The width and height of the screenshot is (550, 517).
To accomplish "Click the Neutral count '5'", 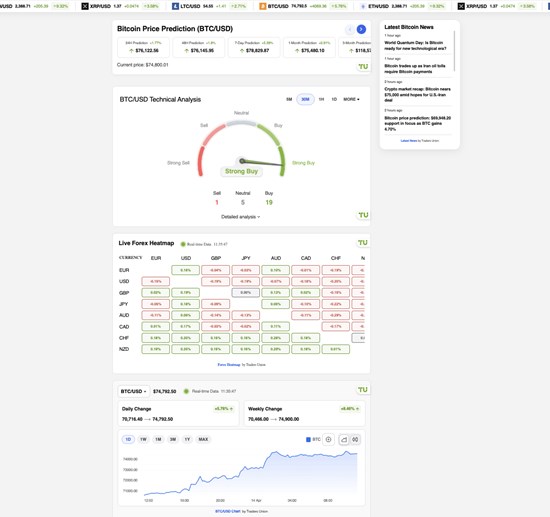I will click(x=243, y=202).
